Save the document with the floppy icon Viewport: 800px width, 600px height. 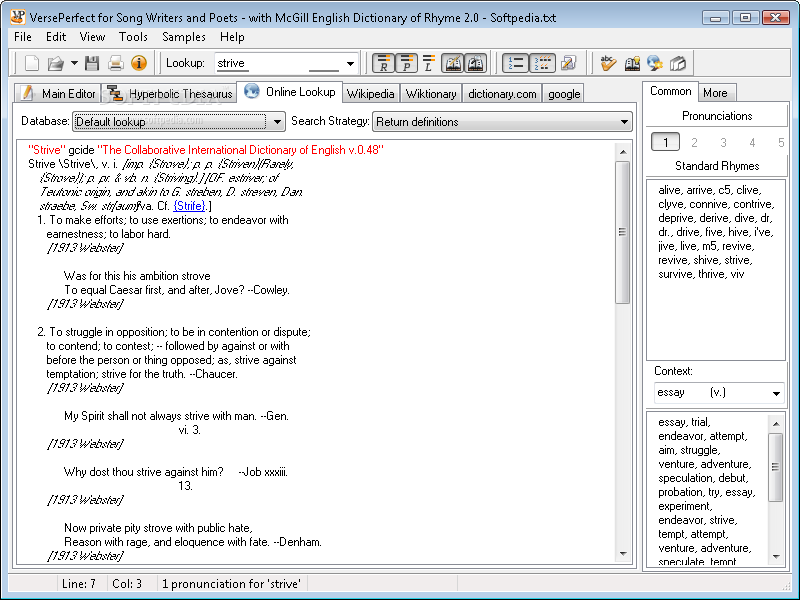coord(92,63)
